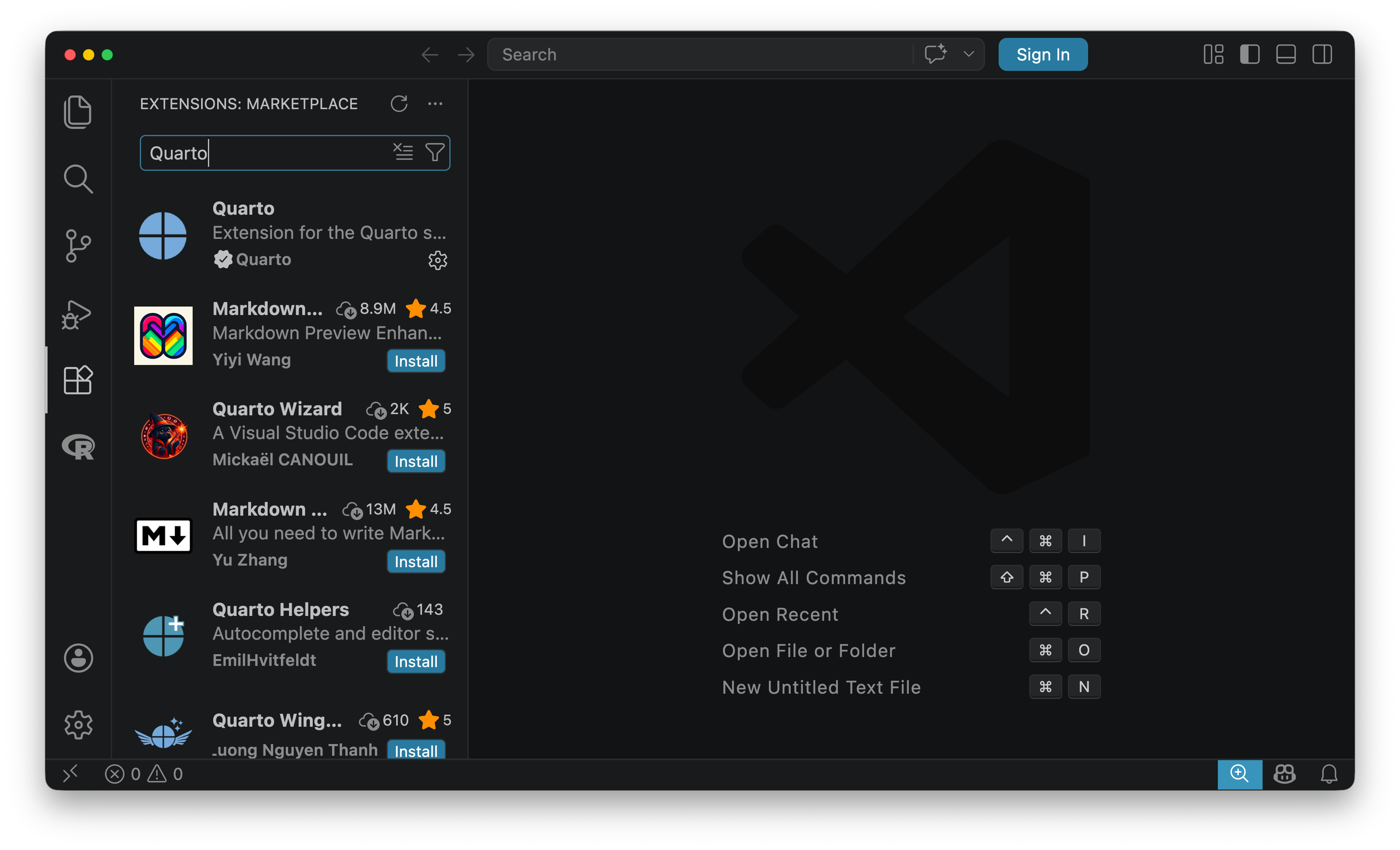Image resolution: width=1400 pixels, height=850 pixels.
Task: Open notifications bell in status bar
Action: point(1328,774)
